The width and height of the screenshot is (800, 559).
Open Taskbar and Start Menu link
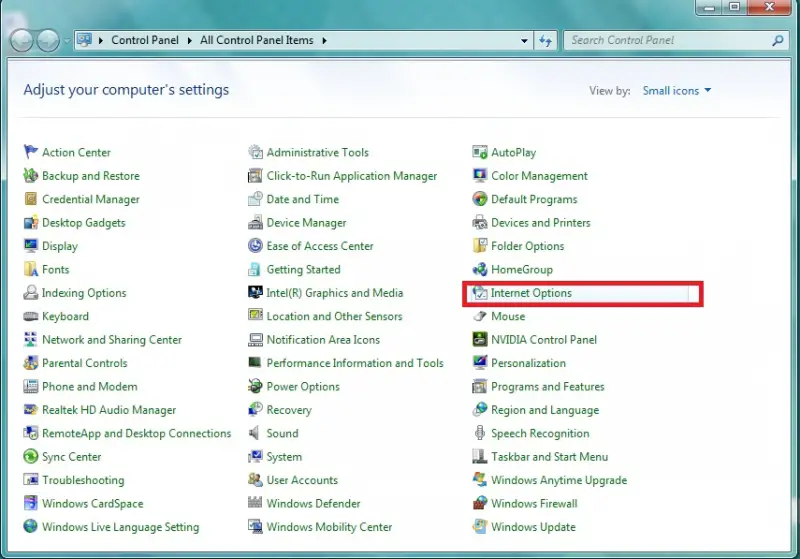(x=549, y=456)
